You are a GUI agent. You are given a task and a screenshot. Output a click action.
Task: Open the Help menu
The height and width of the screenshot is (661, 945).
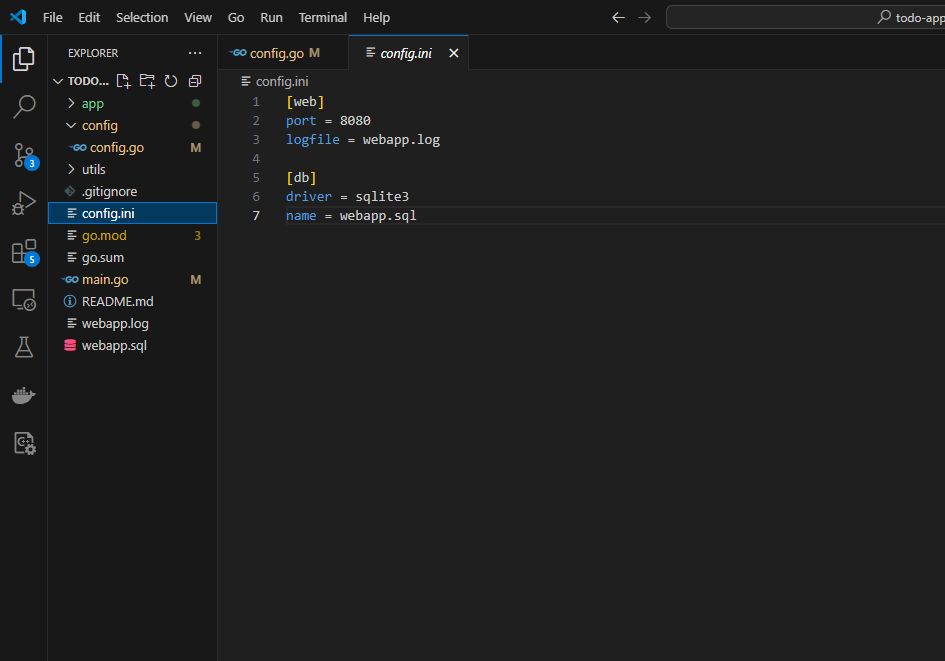coord(376,17)
